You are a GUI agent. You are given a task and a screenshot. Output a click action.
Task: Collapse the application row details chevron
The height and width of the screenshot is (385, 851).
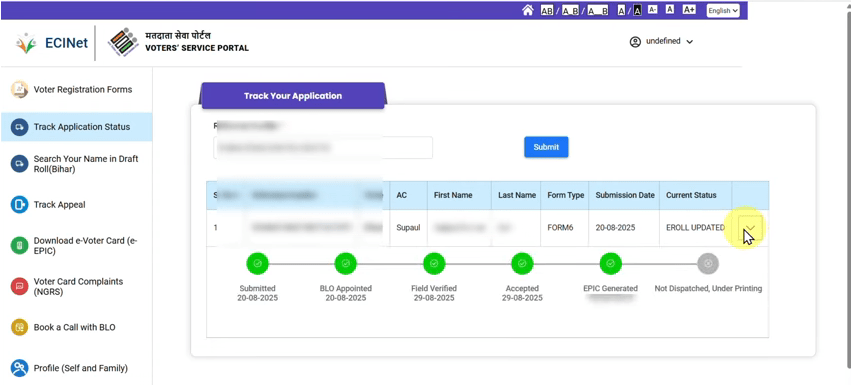pos(751,228)
